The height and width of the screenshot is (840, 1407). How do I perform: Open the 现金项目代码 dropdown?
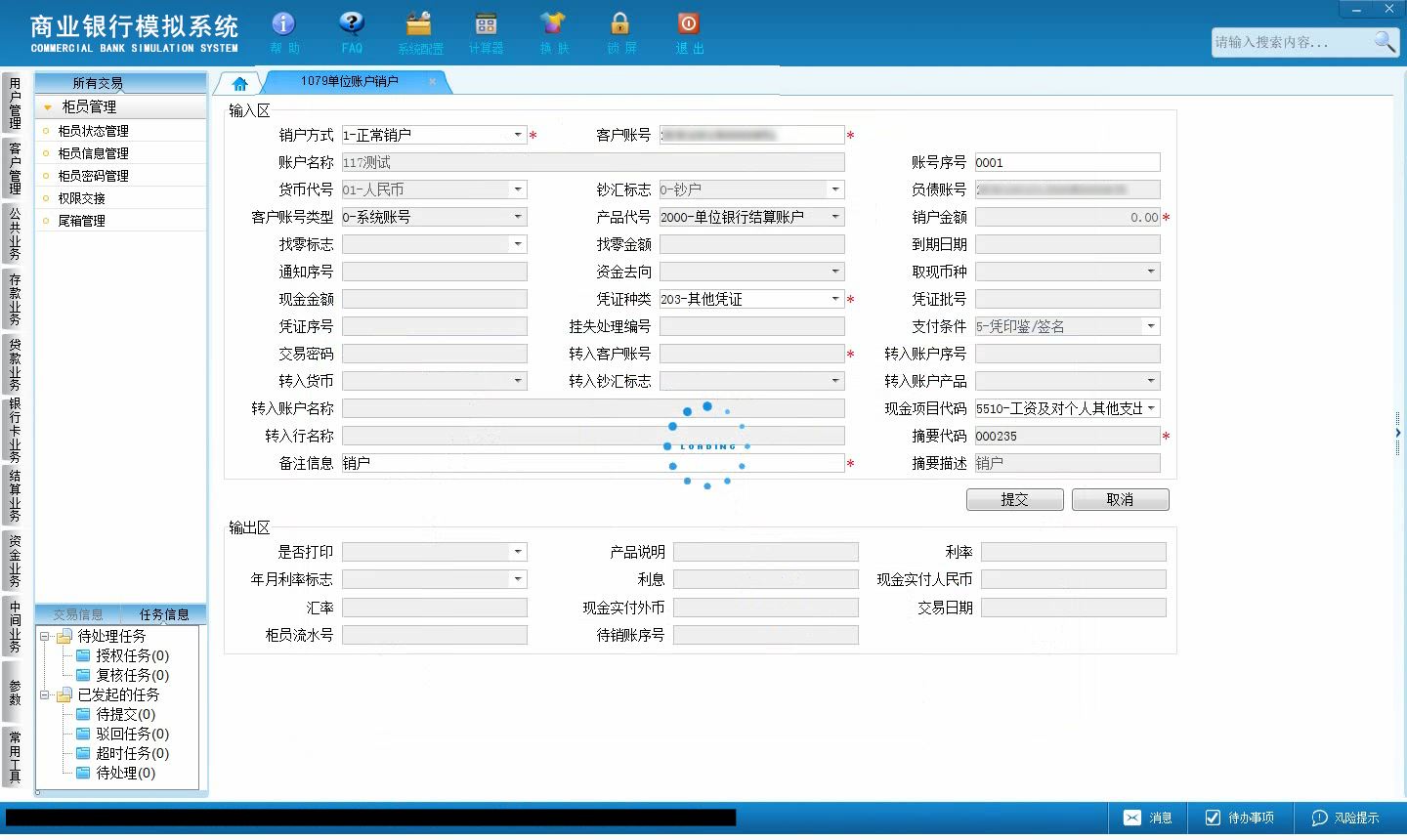(x=1151, y=408)
